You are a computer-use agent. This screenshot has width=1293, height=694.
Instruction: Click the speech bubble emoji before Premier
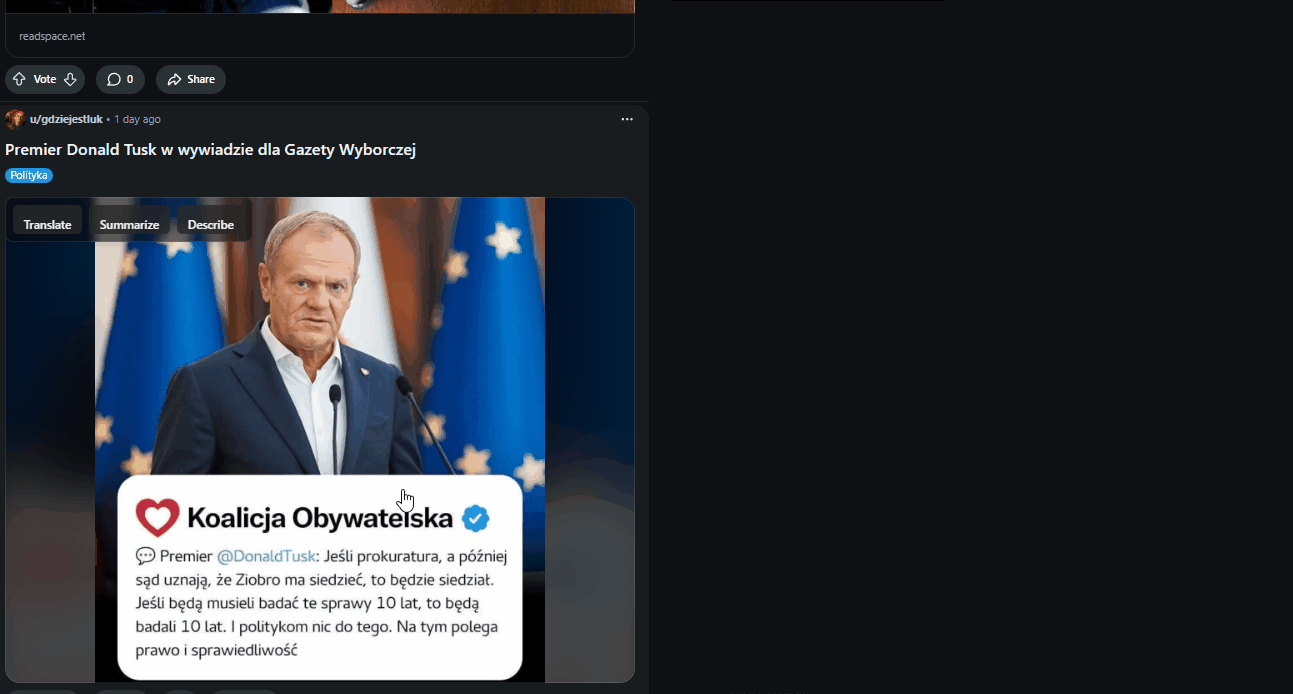(x=145, y=556)
